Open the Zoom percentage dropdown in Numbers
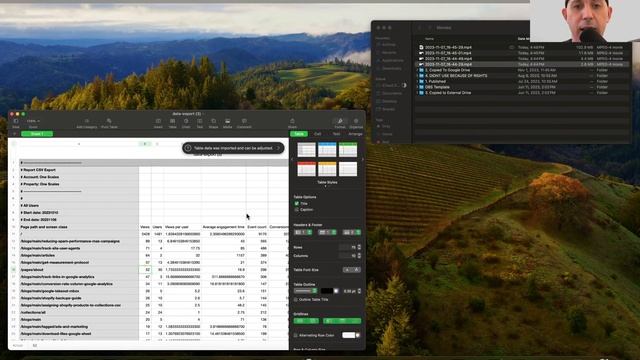Screen dimensions: 640x360 tap(33, 122)
